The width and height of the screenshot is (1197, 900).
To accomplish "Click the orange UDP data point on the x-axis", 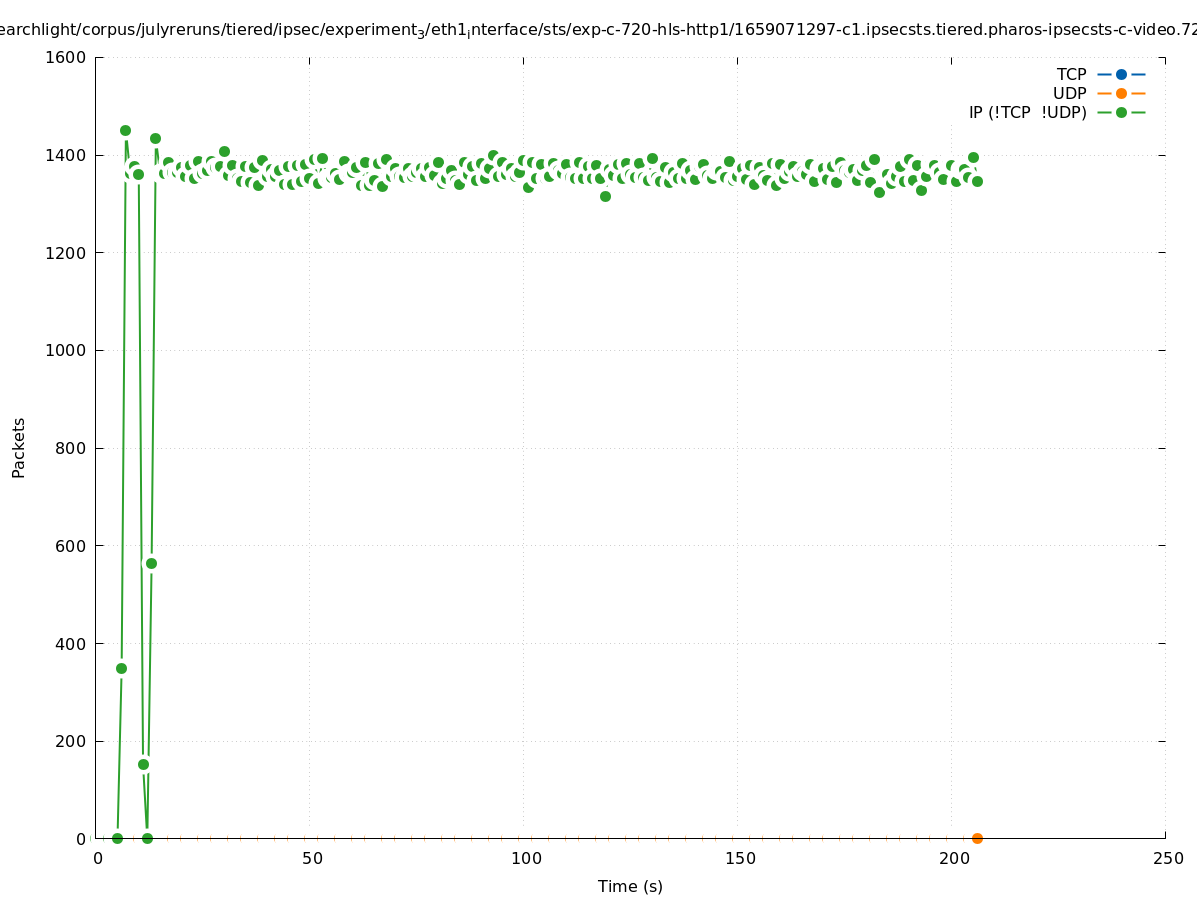I will coord(977,838).
